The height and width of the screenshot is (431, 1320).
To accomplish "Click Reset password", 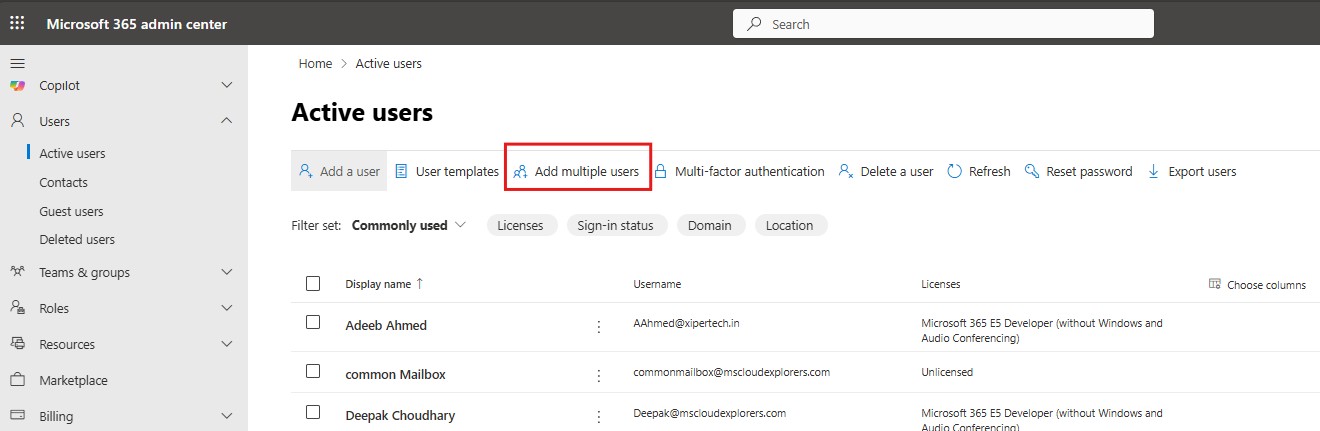I will tap(1078, 171).
